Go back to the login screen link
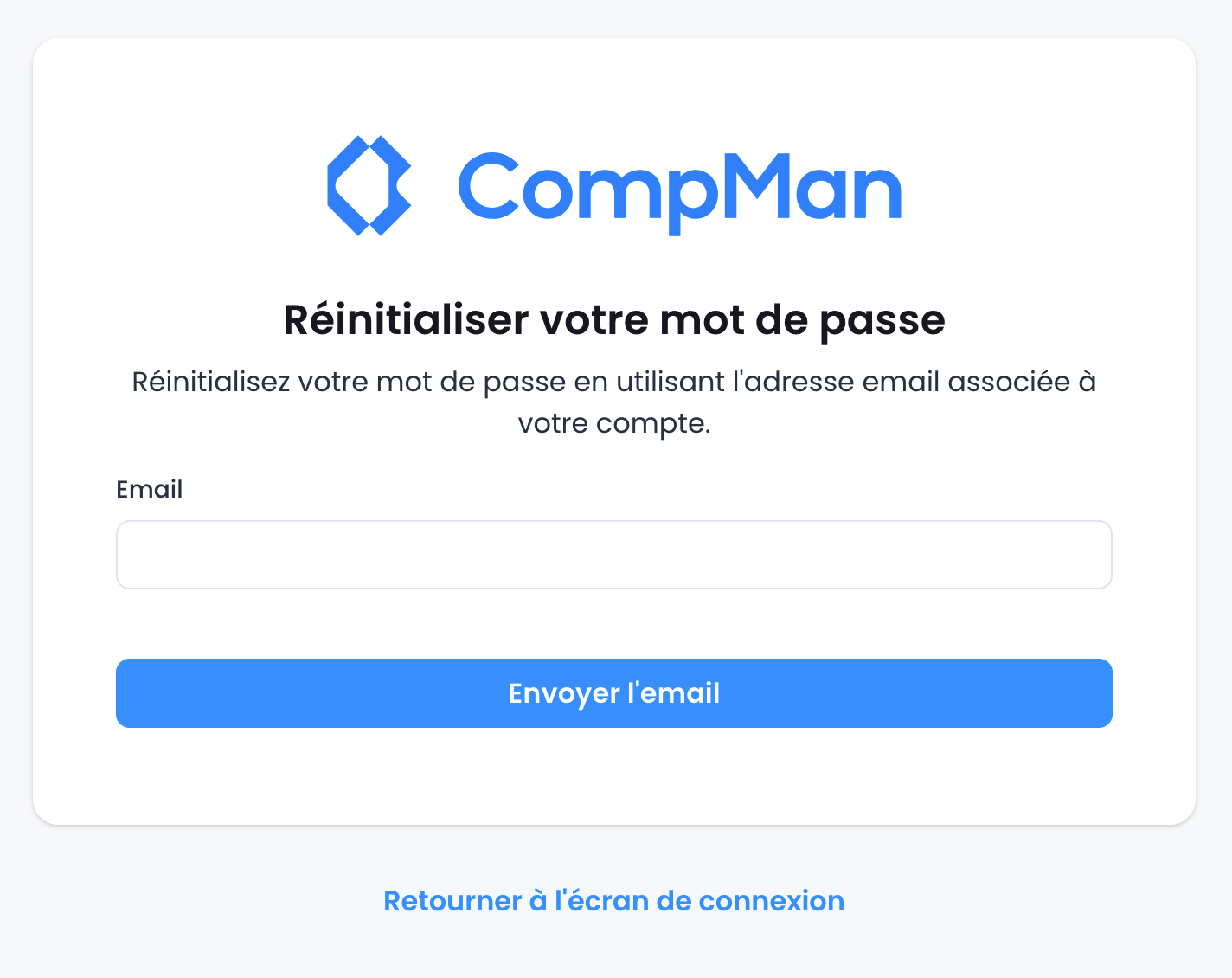 613,901
